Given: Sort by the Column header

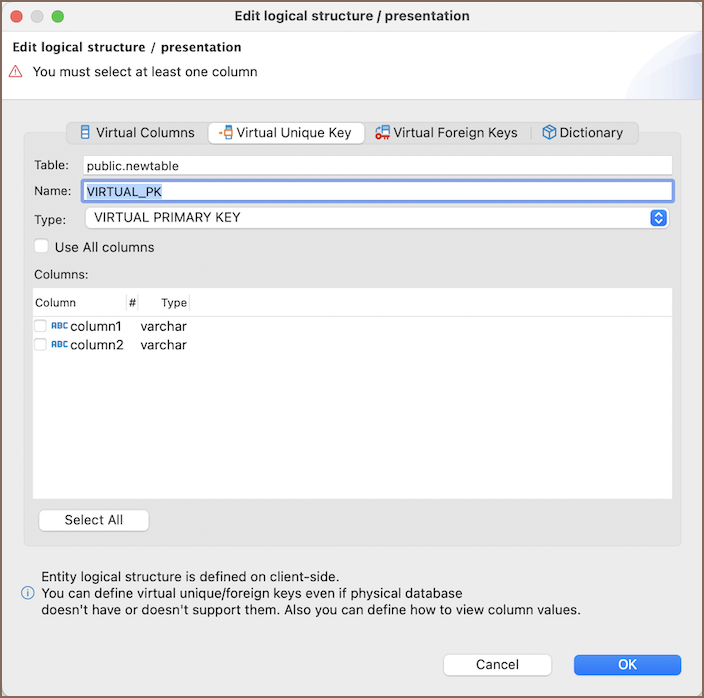Looking at the screenshot, I should [56, 302].
